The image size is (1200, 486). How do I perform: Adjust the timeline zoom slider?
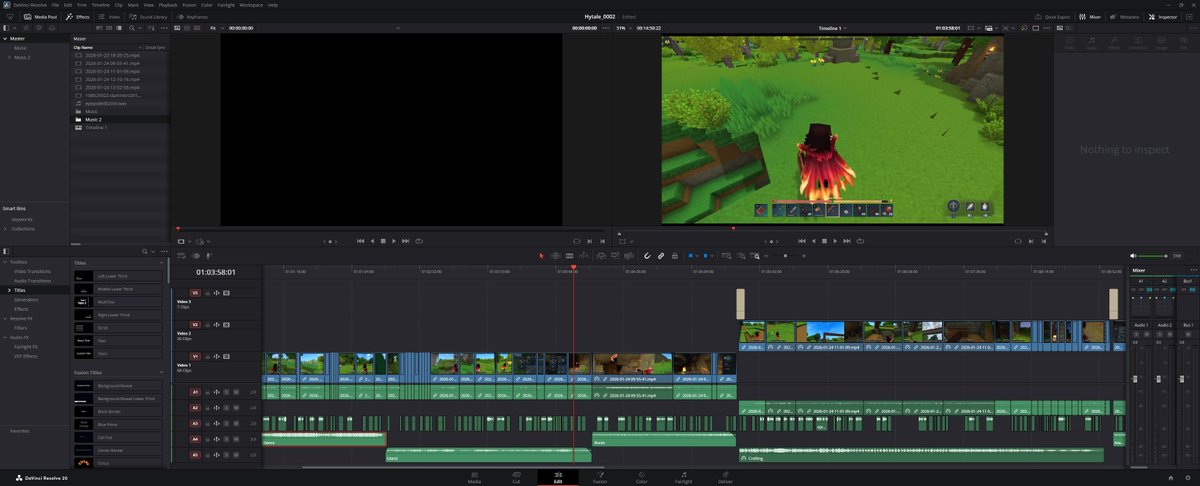(x=785, y=256)
